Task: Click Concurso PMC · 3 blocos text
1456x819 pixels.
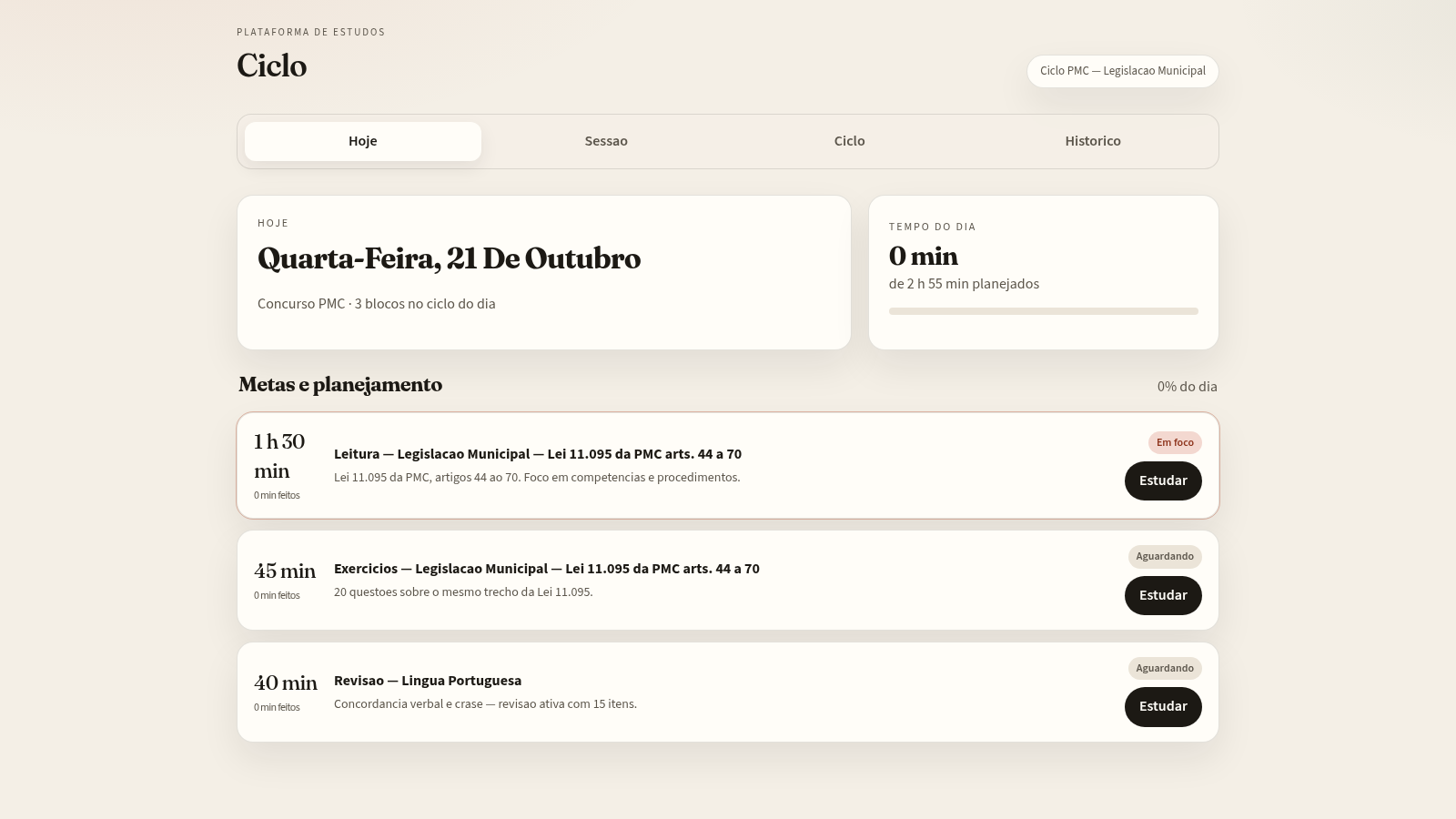Action: [377, 304]
